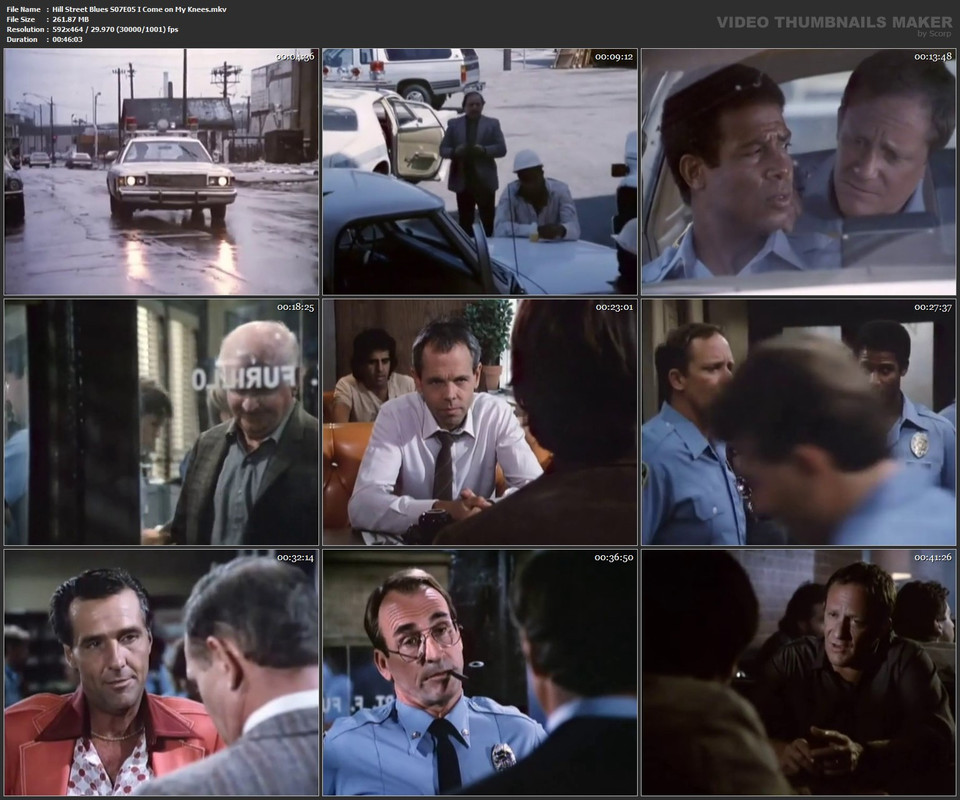The height and width of the screenshot is (800, 960).
Task: Click the timestamp '00:04:36' label
Action: pyautogui.click(x=295, y=56)
